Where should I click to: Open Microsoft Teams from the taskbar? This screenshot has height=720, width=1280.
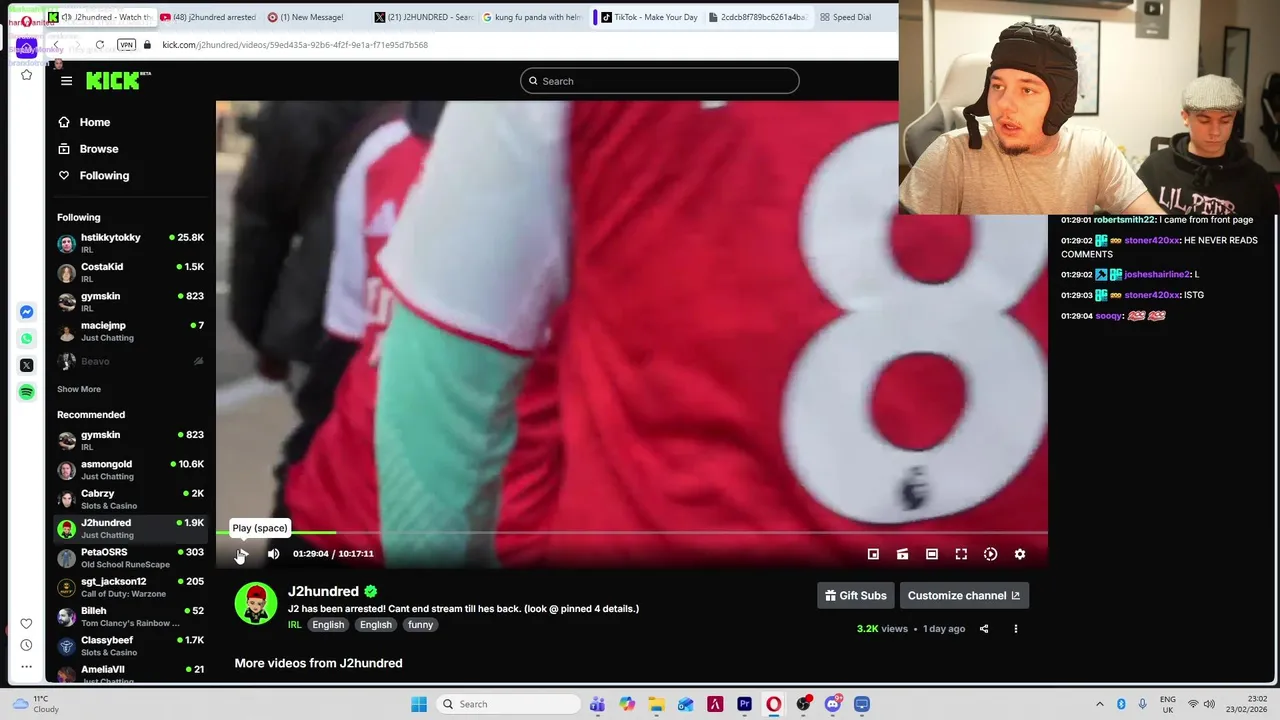click(597, 704)
